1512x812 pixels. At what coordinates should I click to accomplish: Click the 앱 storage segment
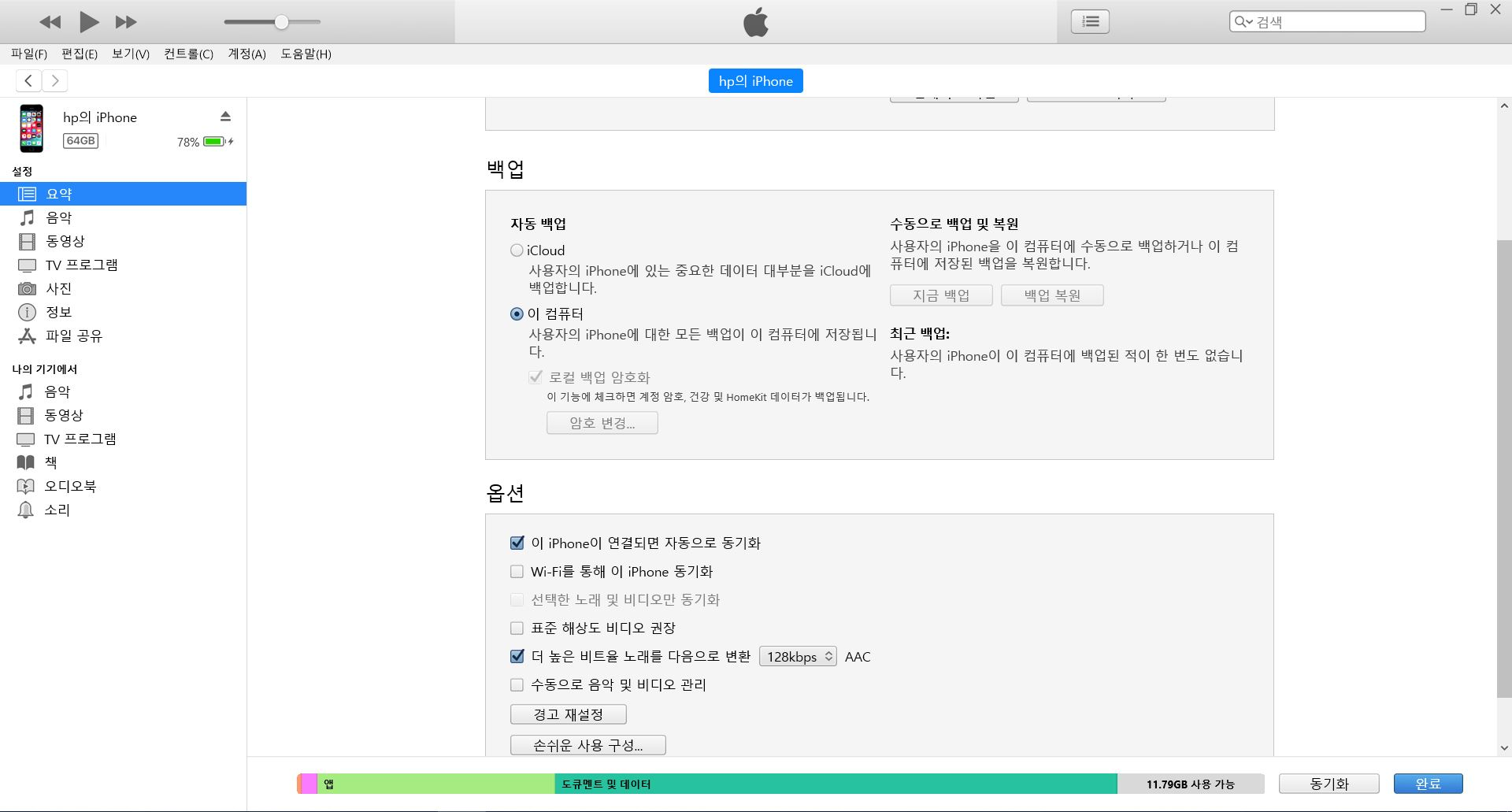point(436,784)
